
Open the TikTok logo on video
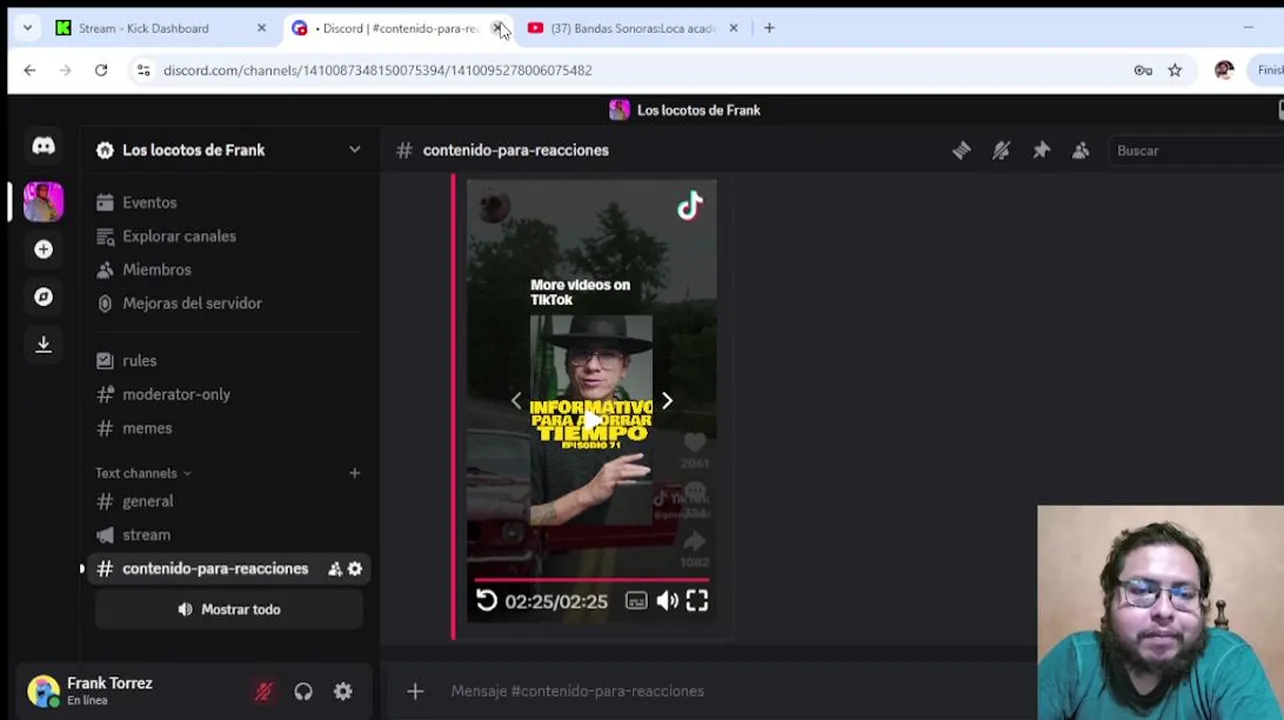point(690,207)
